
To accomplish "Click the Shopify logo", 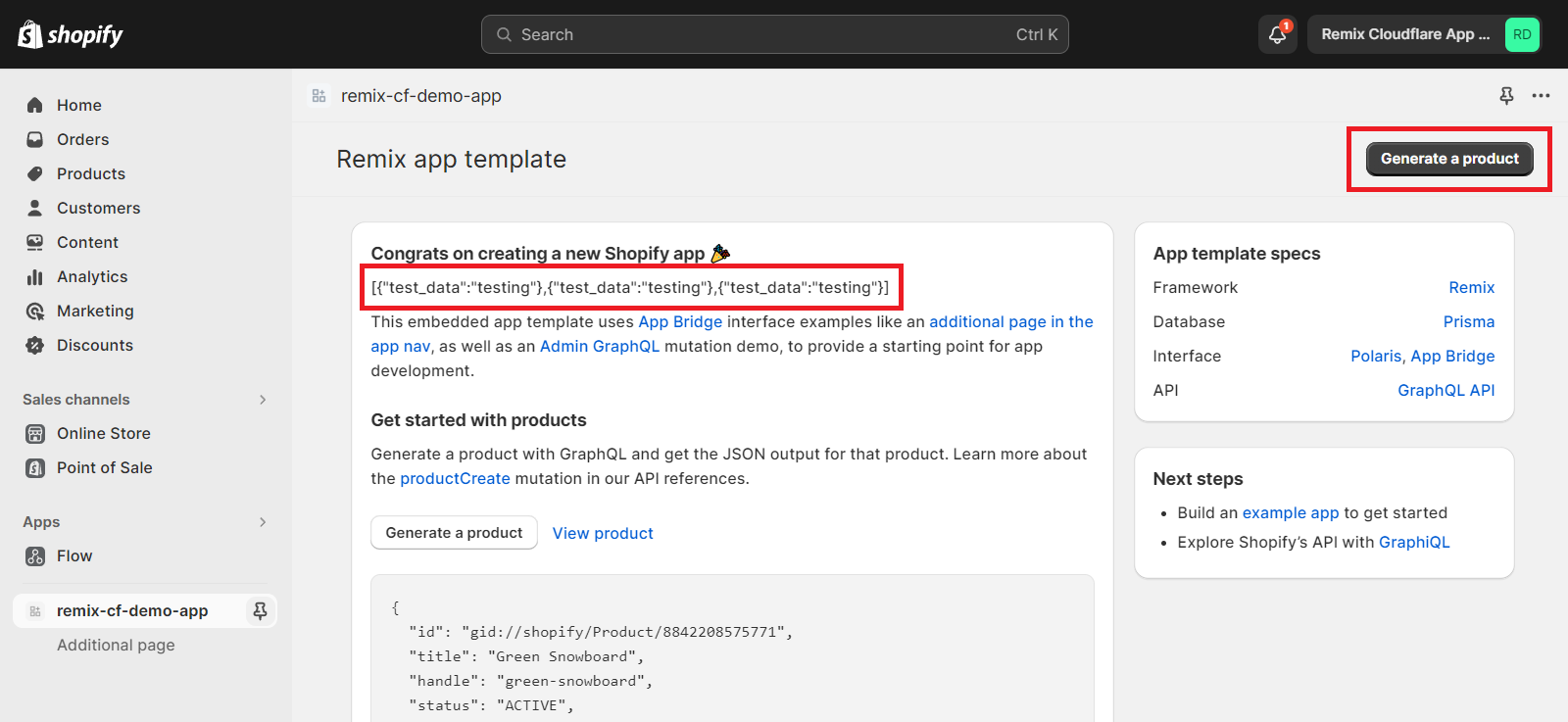I will (71, 34).
